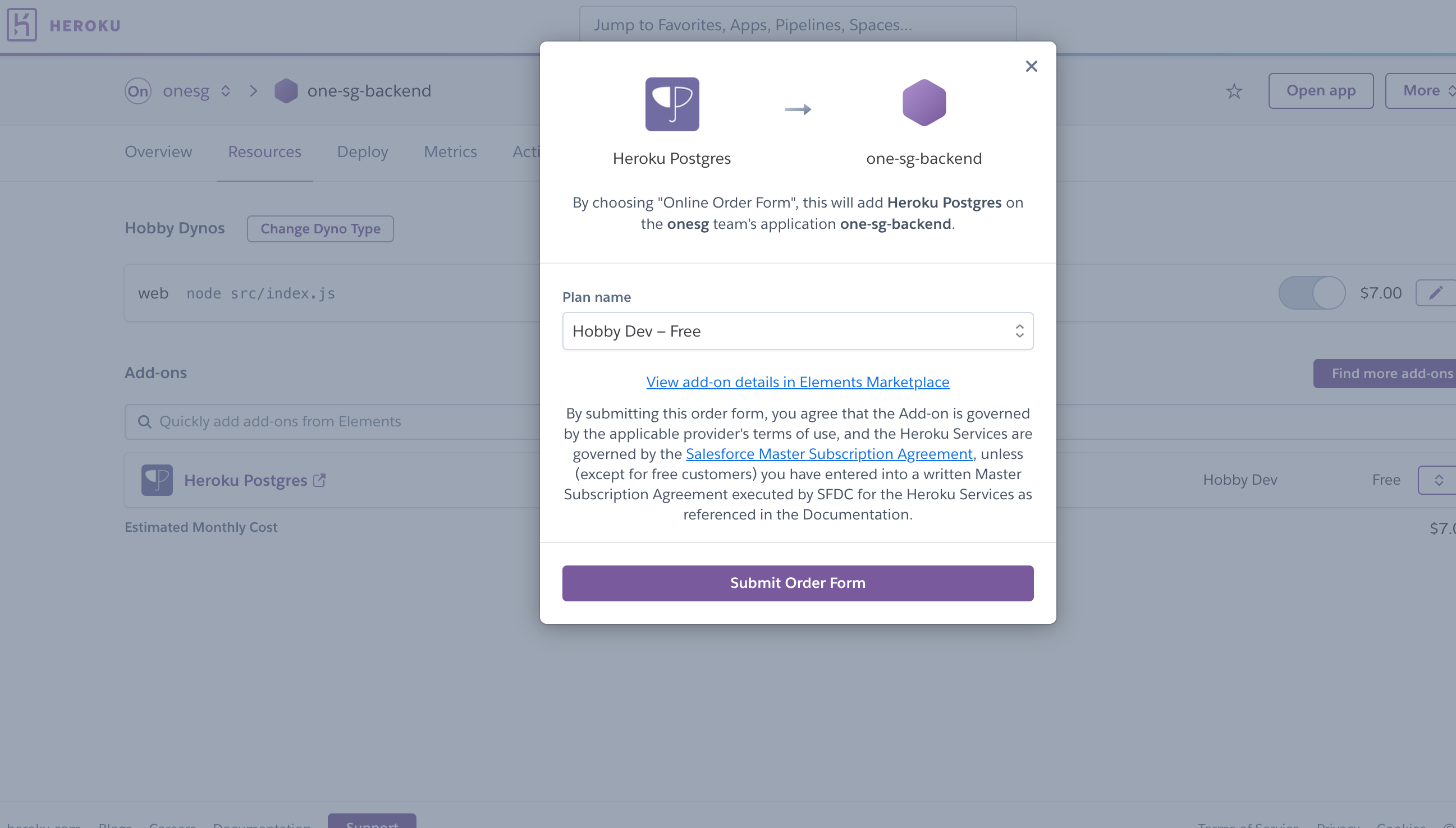
Task: Switch to the Resources tab
Action: [x=264, y=151]
